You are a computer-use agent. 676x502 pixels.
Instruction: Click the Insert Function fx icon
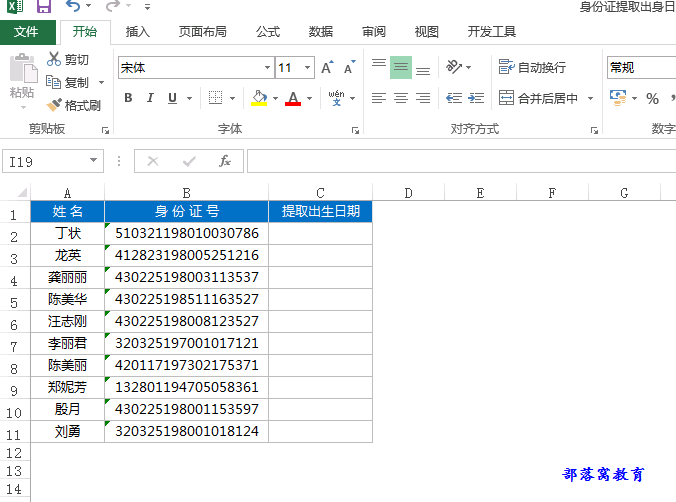coord(225,161)
